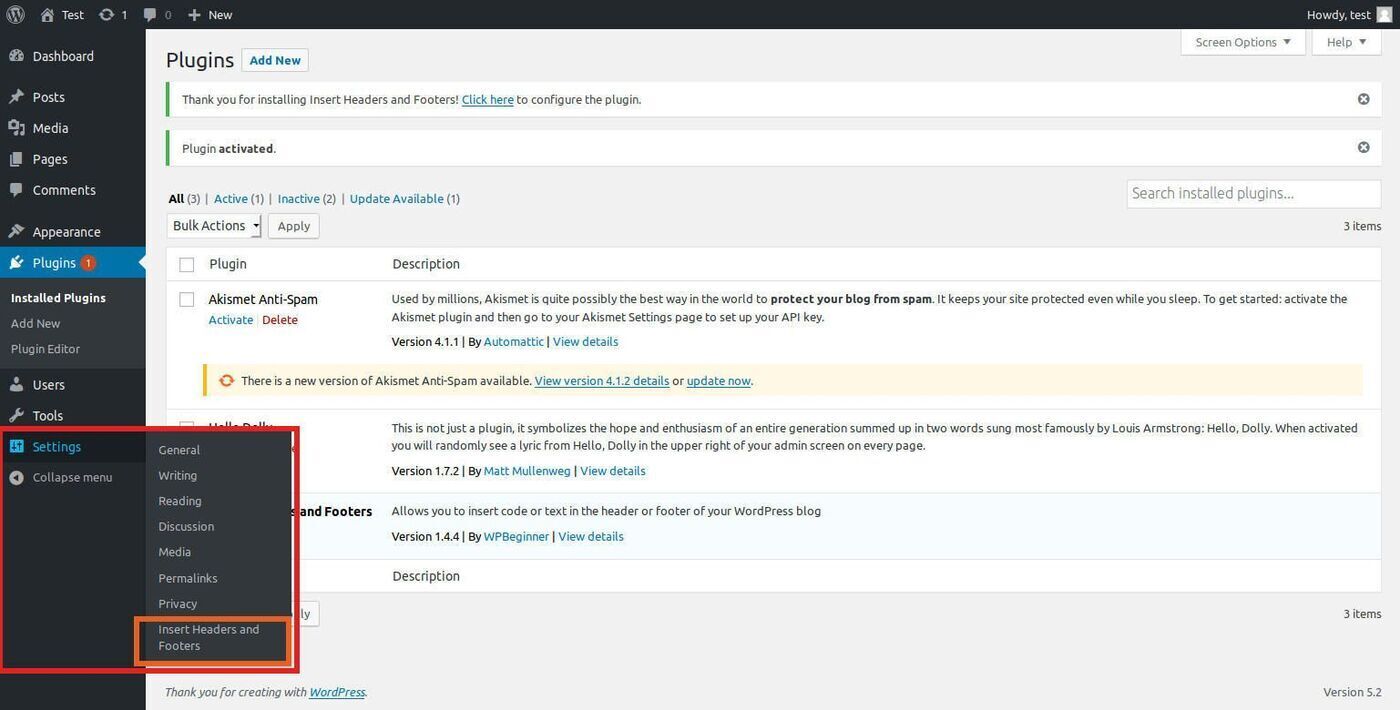1400x710 pixels.
Task: Open Insert Headers and Footers settings submenu
Action: coord(208,637)
